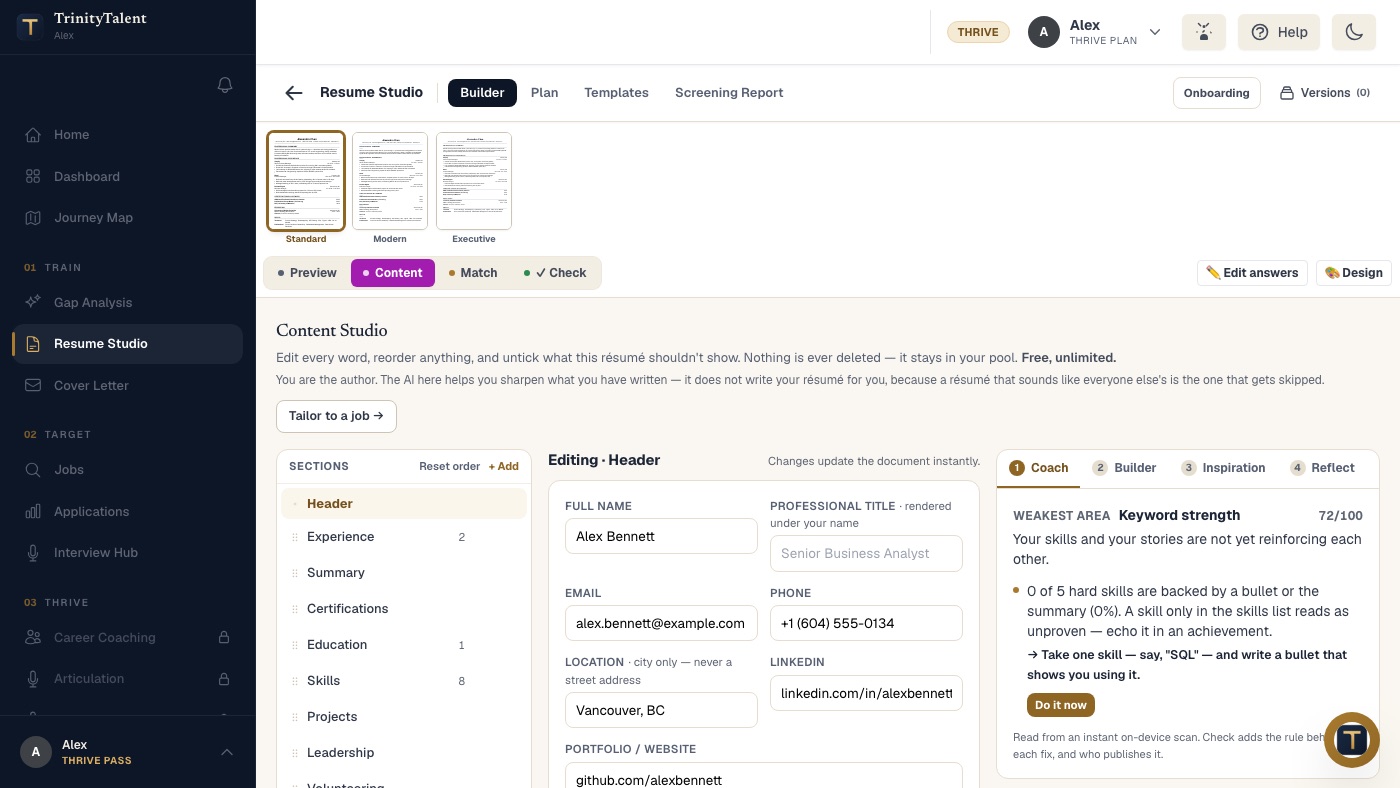Screen dimensions: 1400x788
Task: Open the Interview Hub
Action: click(128, 552)
